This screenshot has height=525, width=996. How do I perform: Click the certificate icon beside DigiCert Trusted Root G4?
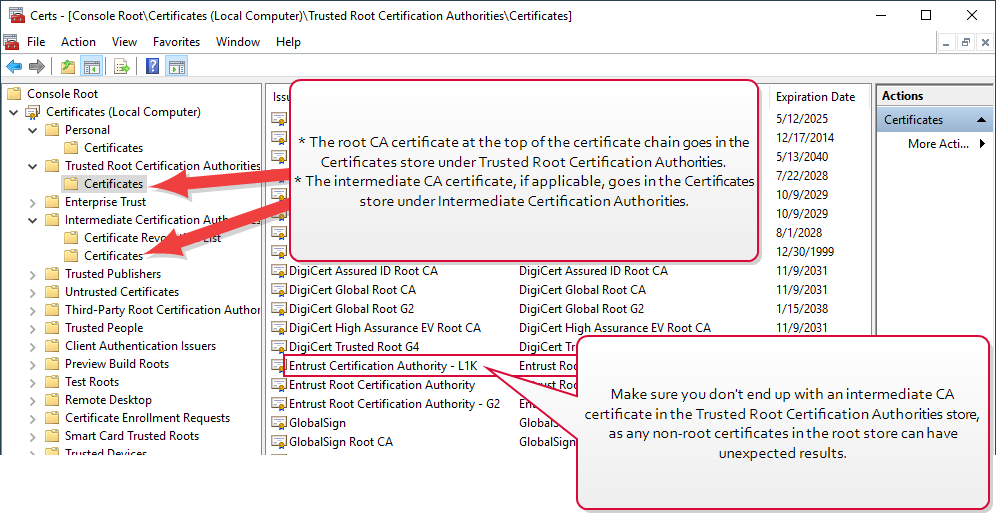pyautogui.click(x=279, y=347)
